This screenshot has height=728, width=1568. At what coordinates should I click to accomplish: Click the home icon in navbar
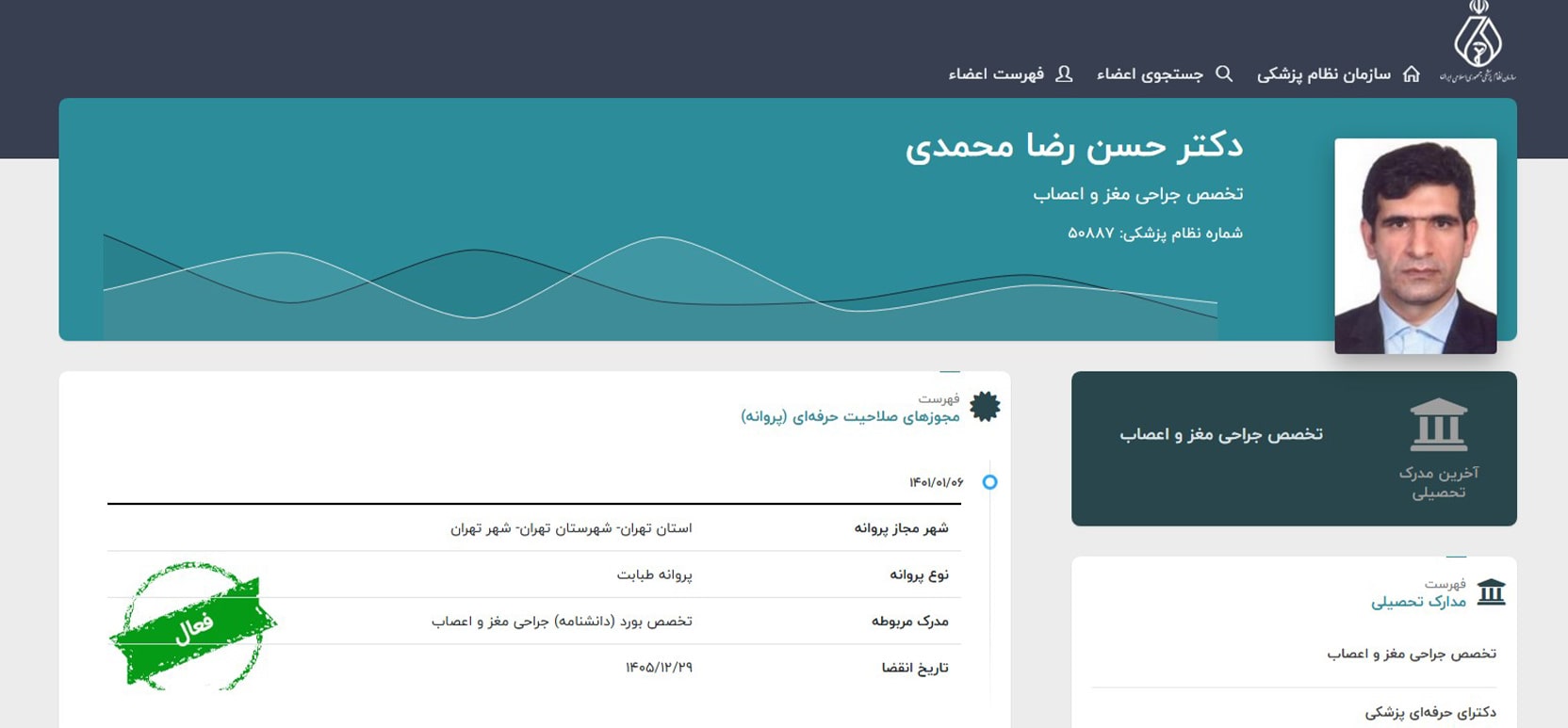(1411, 73)
